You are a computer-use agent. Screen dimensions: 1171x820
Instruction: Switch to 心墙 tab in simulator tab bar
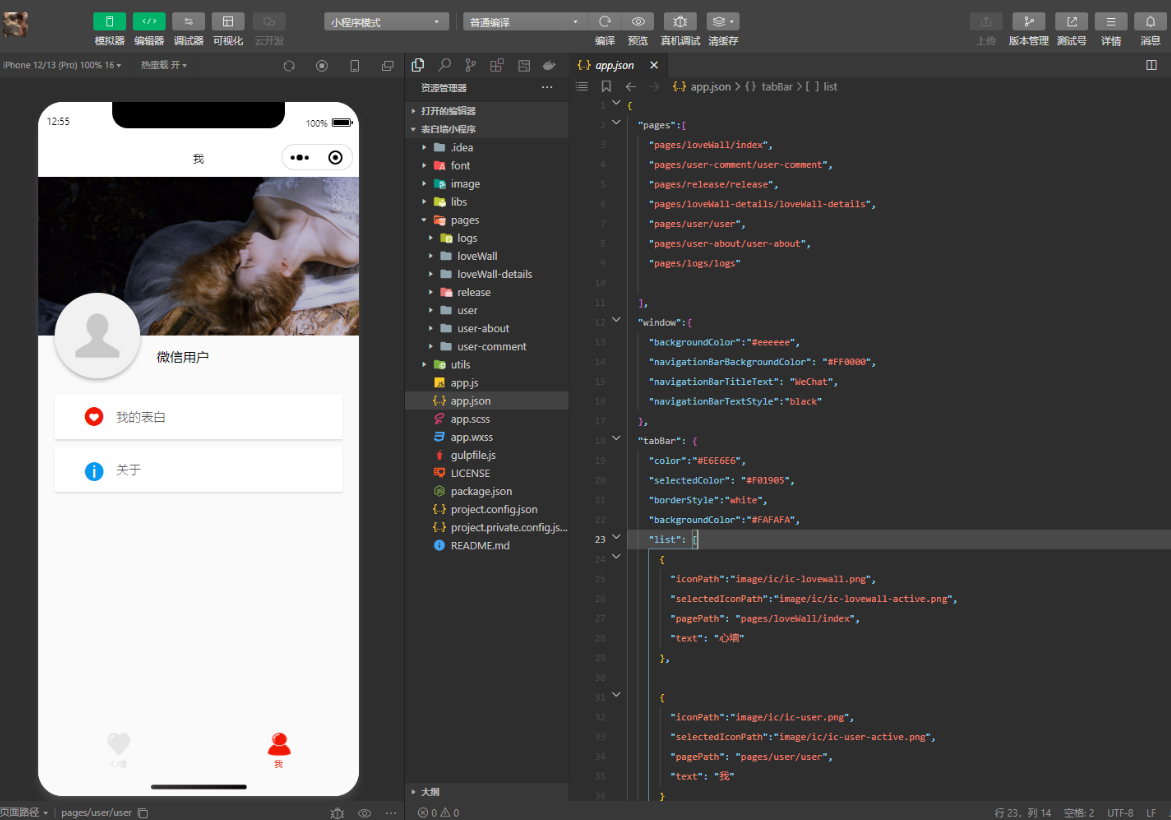coord(119,749)
